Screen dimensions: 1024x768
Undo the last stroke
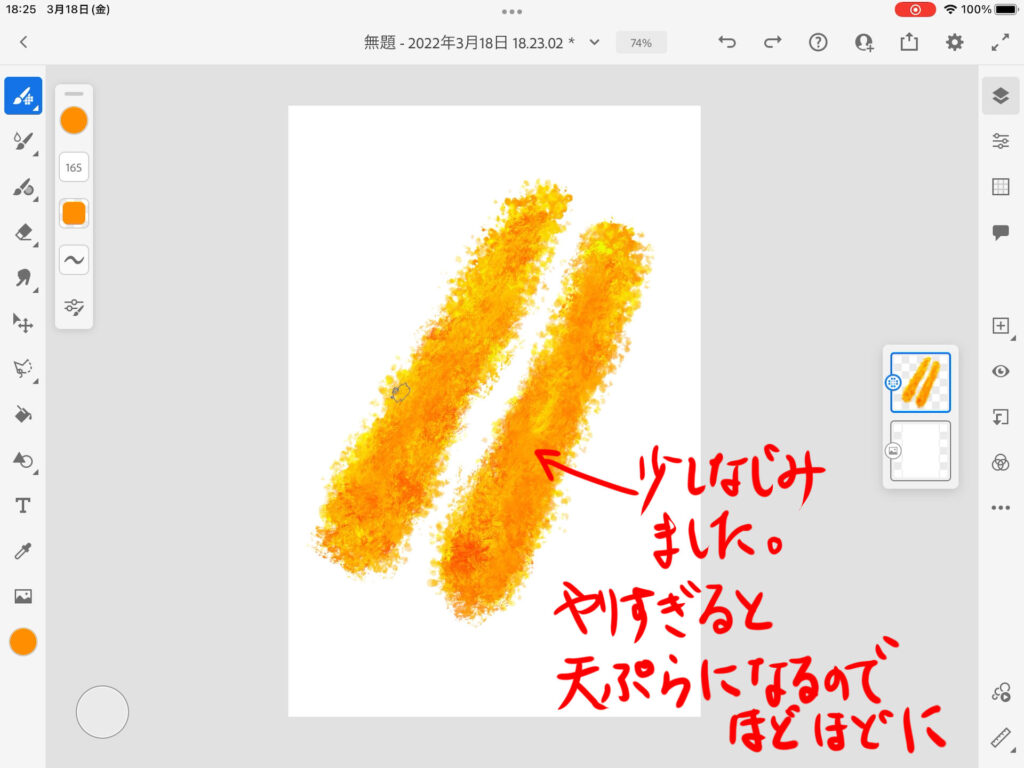(727, 42)
